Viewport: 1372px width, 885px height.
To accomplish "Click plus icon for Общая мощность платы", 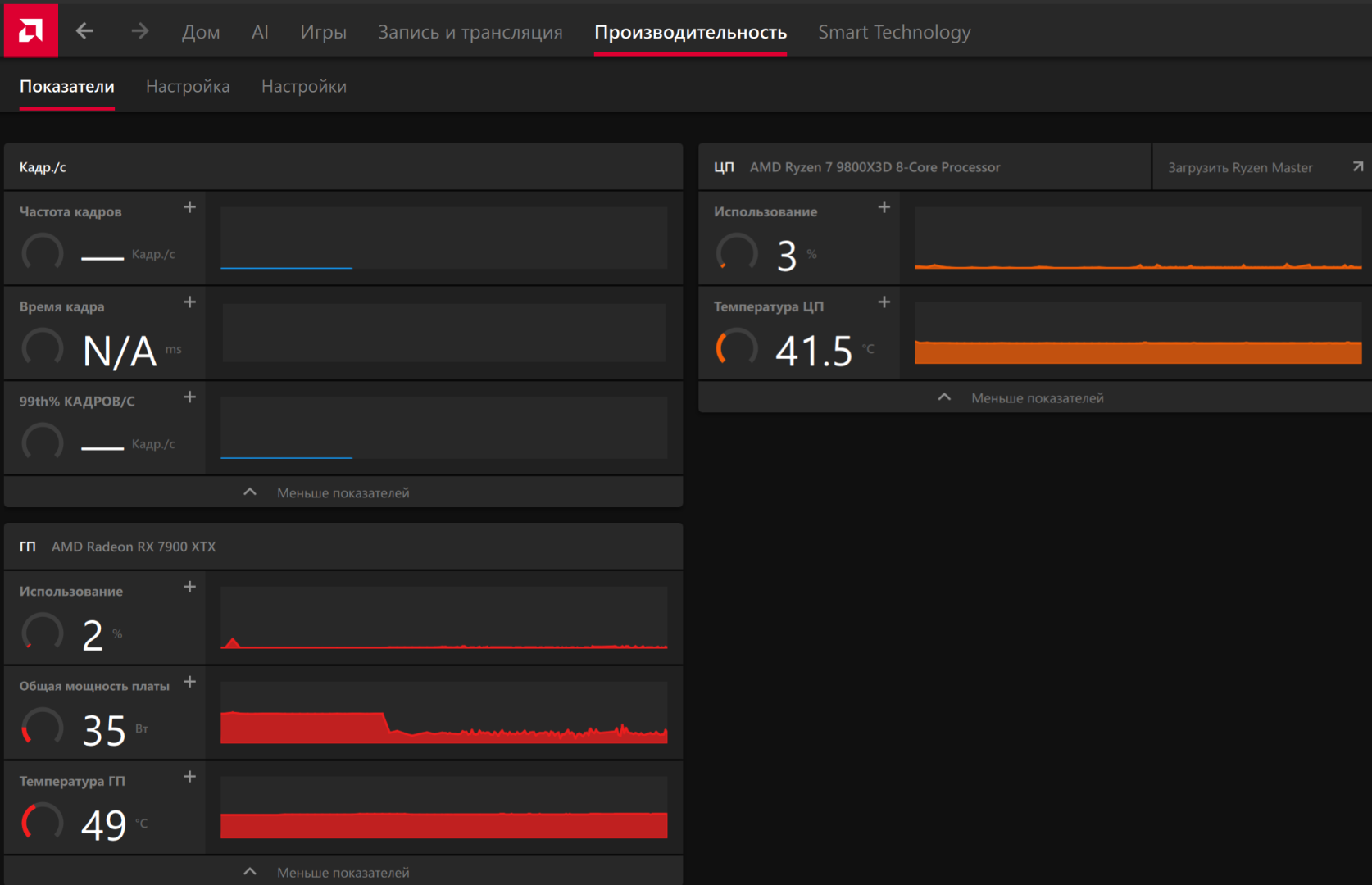I will [189, 682].
